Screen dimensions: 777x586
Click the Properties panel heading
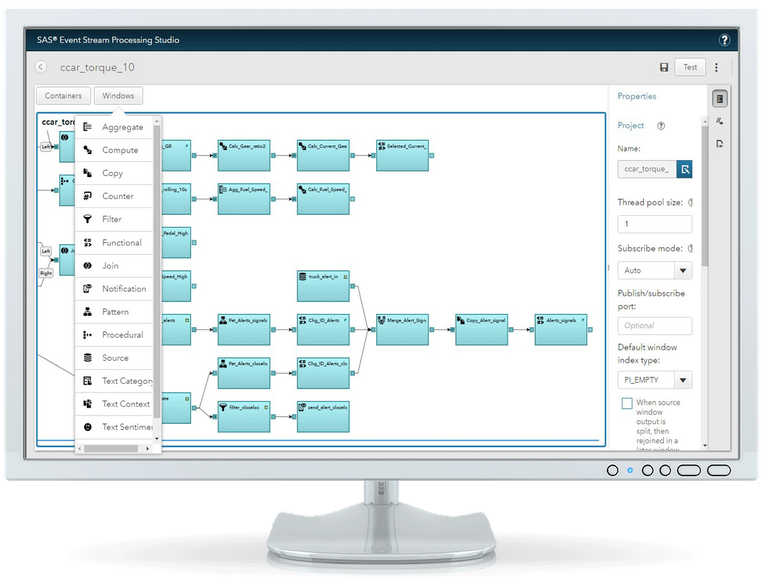pos(636,97)
